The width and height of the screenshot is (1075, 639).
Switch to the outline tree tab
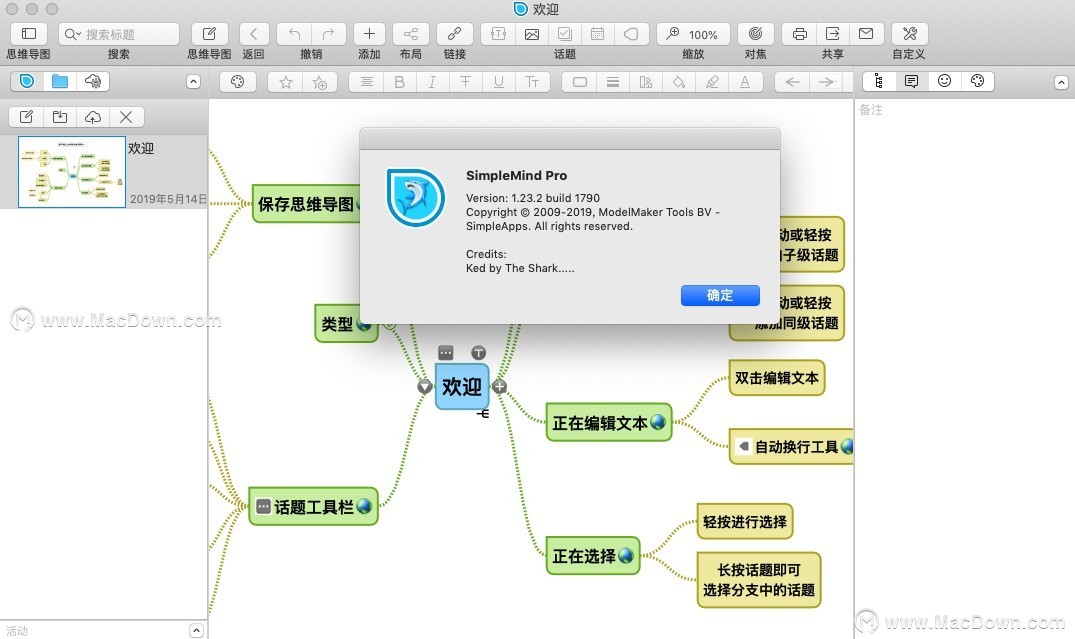point(878,82)
